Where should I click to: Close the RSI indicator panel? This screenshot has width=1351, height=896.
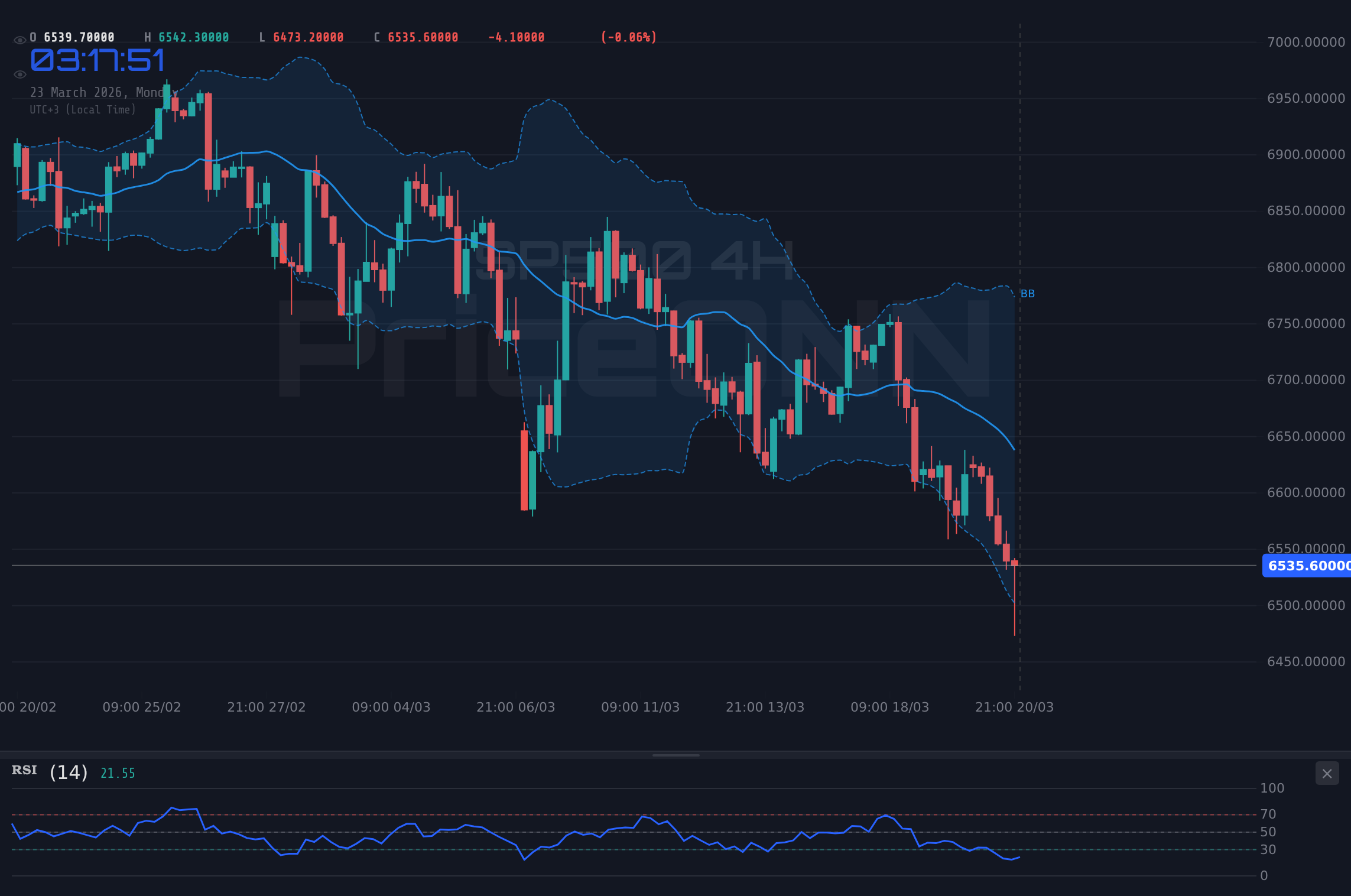[1327, 773]
